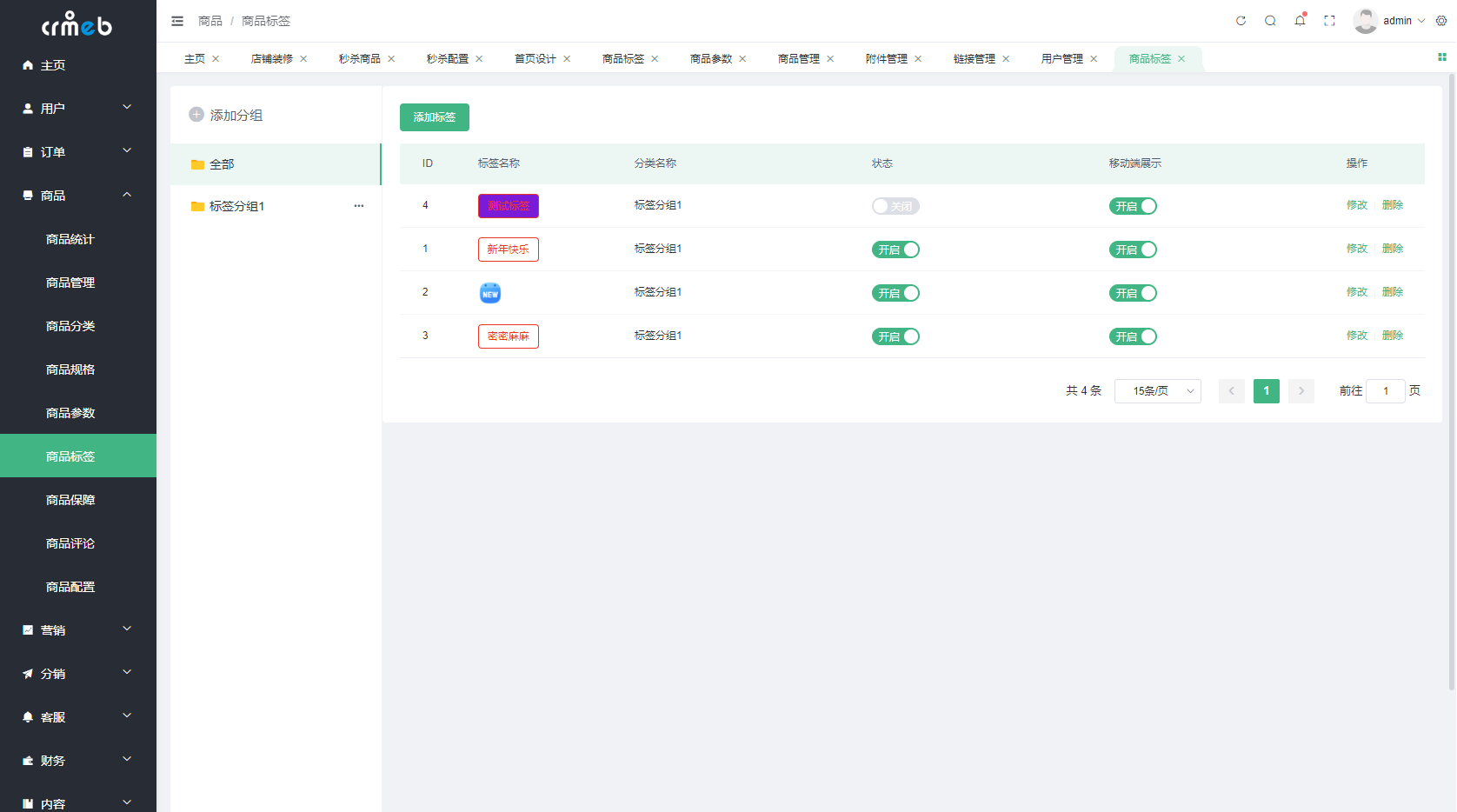Image resolution: width=1457 pixels, height=812 pixels.
Task: Toggle the fullscreen icon
Action: pos(1329,21)
